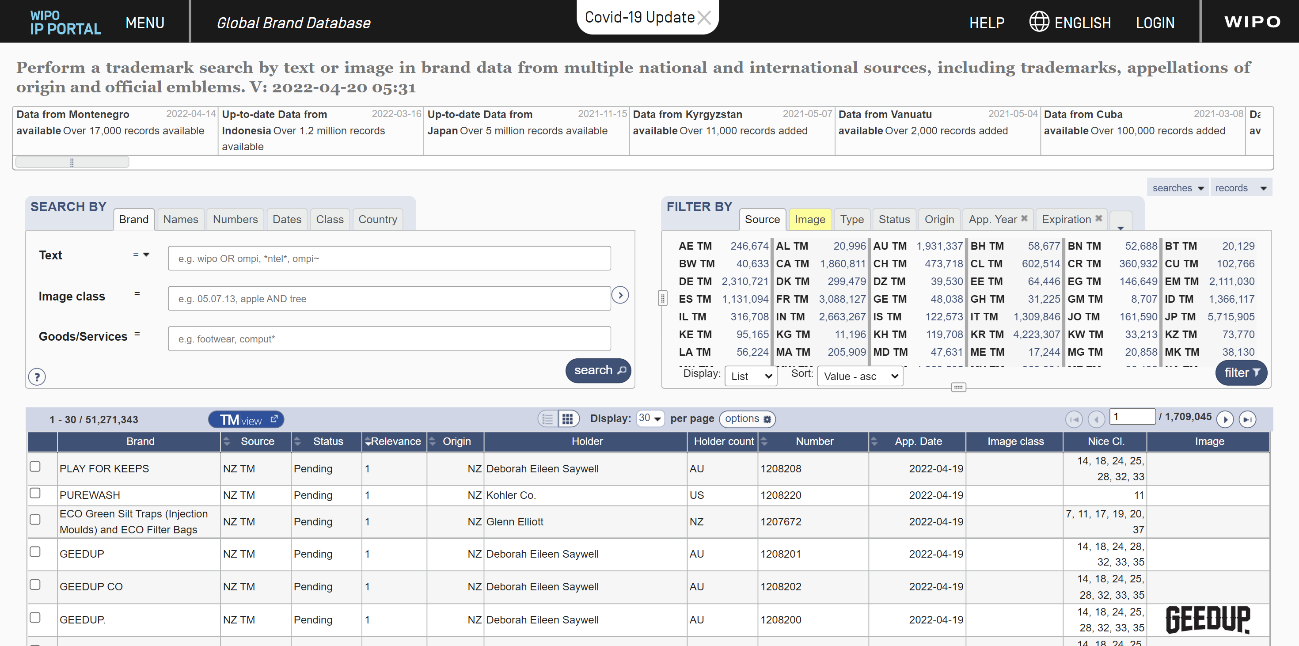Open the Sort Value - asc dropdown
Image resolution: width=1299 pixels, height=646 pixels.
pos(860,376)
